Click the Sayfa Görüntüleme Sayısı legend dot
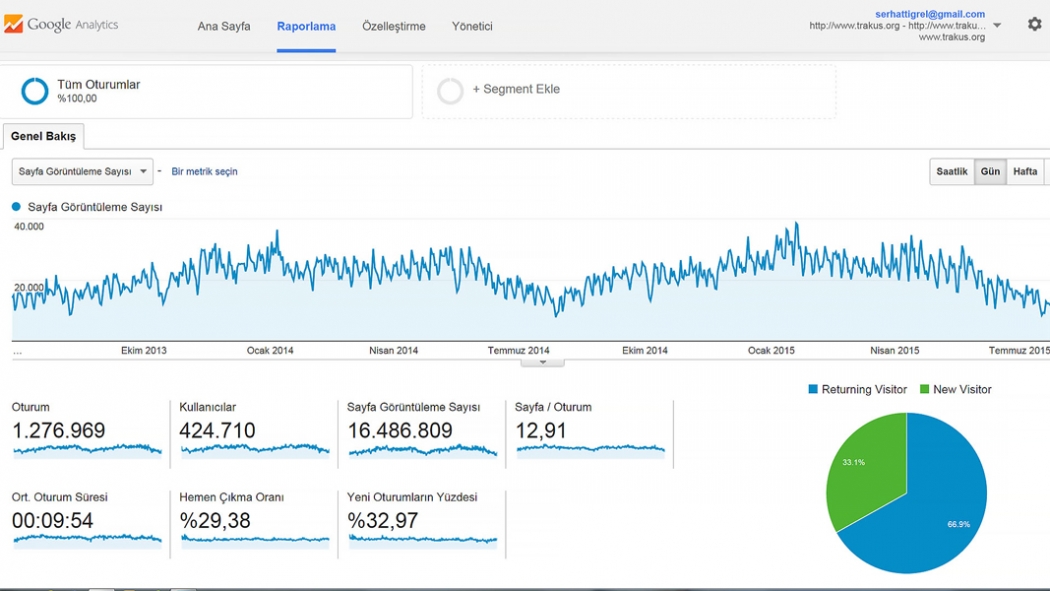This screenshot has width=1050, height=591. click(x=16, y=207)
